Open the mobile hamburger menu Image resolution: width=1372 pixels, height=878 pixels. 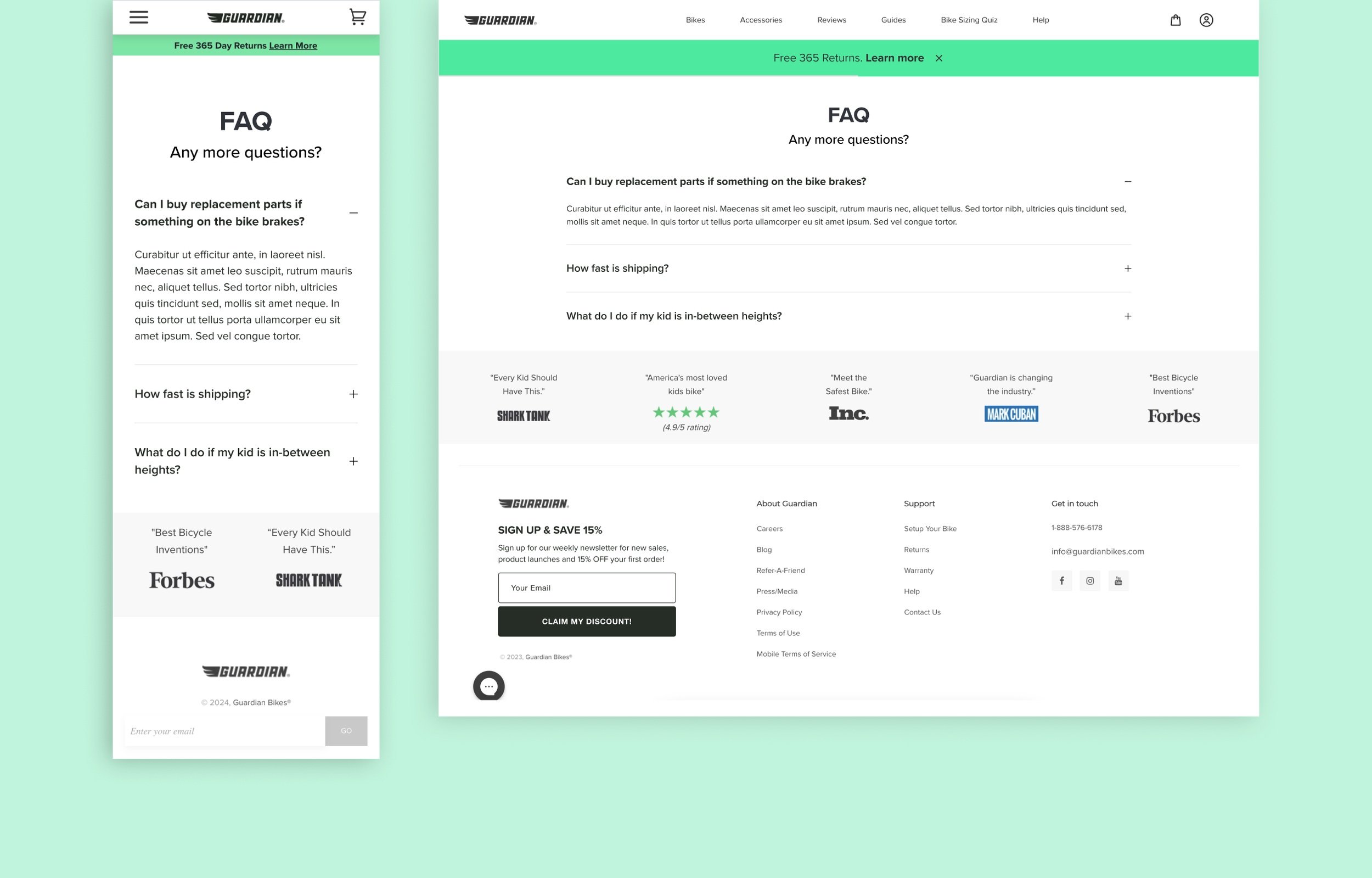[x=138, y=17]
